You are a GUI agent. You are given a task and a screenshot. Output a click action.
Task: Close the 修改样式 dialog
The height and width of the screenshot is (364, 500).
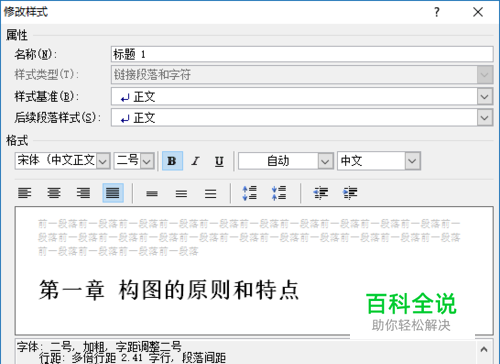(x=478, y=12)
